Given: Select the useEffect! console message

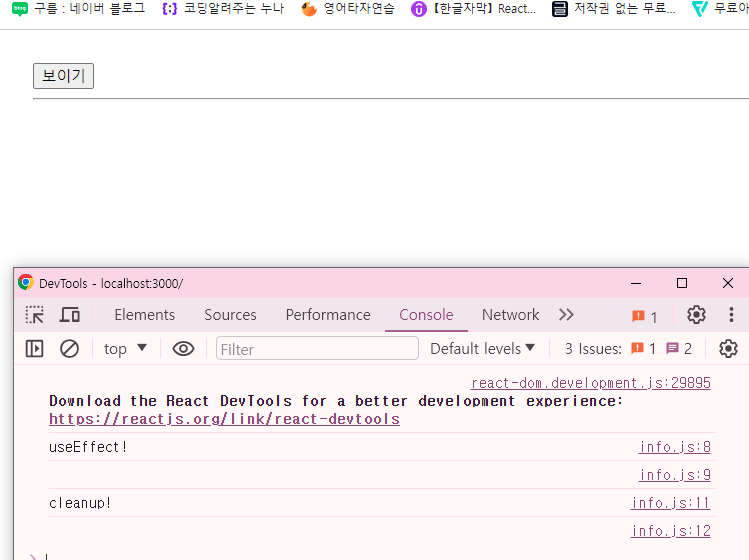Looking at the screenshot, I should coord(88,447).
